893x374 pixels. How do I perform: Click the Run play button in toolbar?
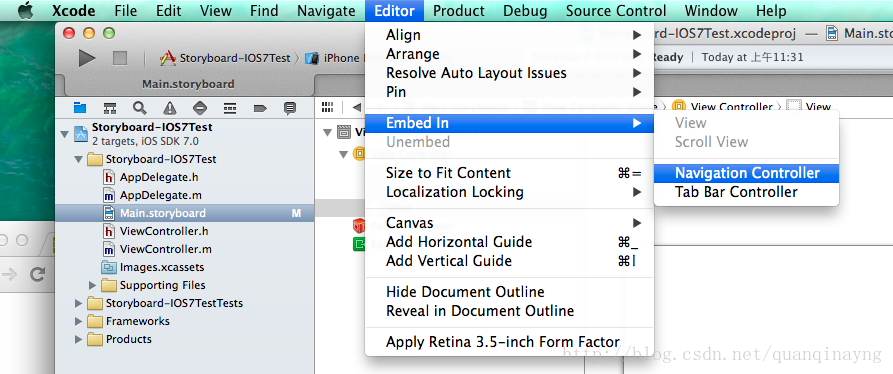point(87,57)
